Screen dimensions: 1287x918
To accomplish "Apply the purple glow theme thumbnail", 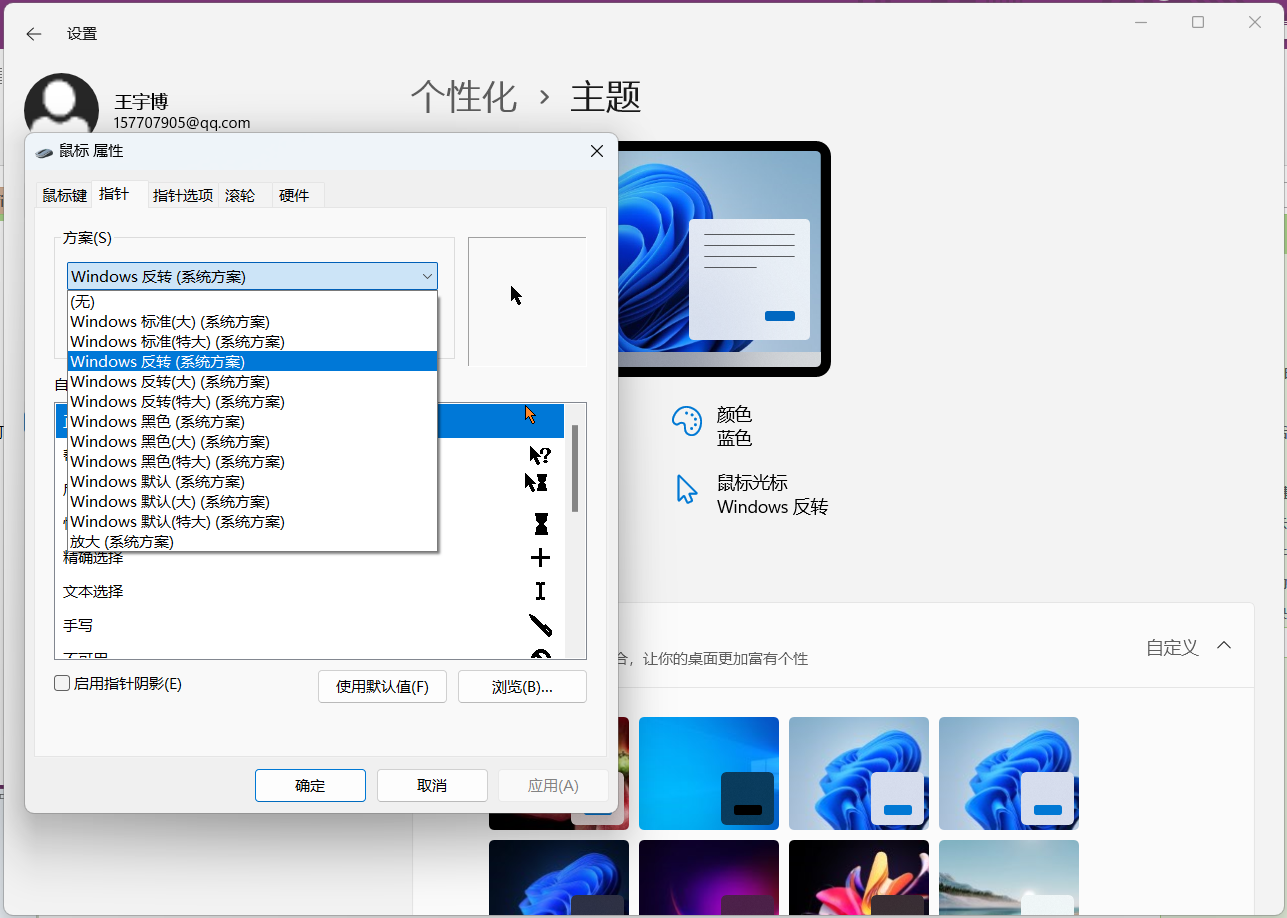I will click(x=709, y=879).
